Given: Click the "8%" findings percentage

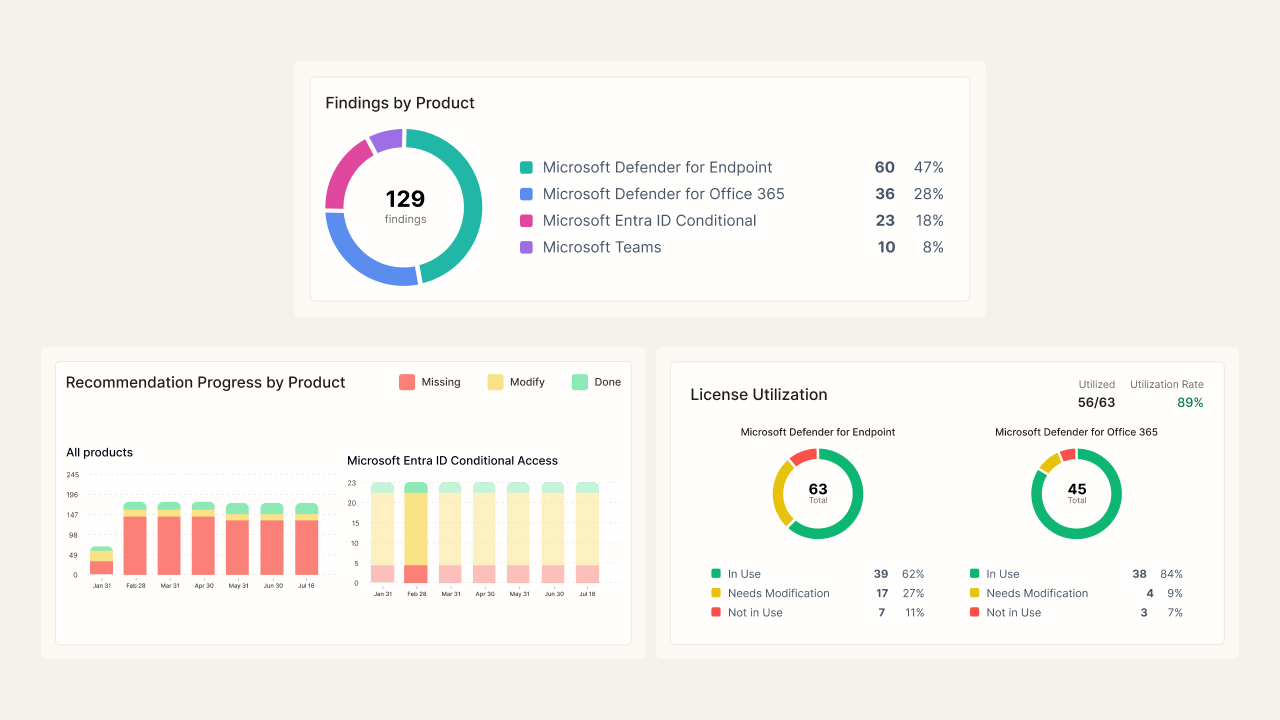Looking at the screenshot, I should 933,247.
